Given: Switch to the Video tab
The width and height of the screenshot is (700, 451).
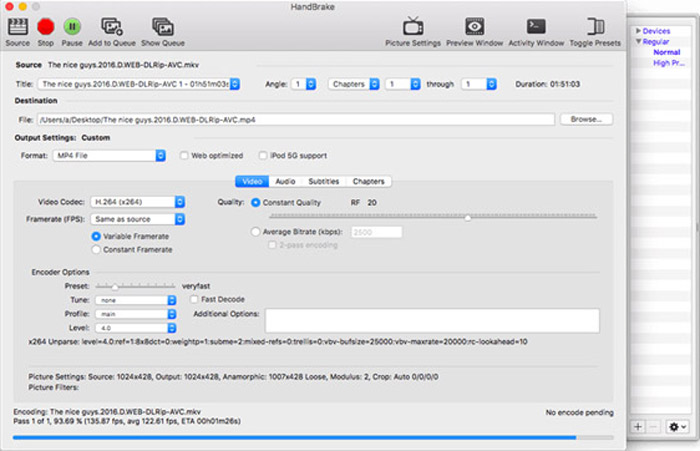Looking at the screenshot, I should 252,181.
